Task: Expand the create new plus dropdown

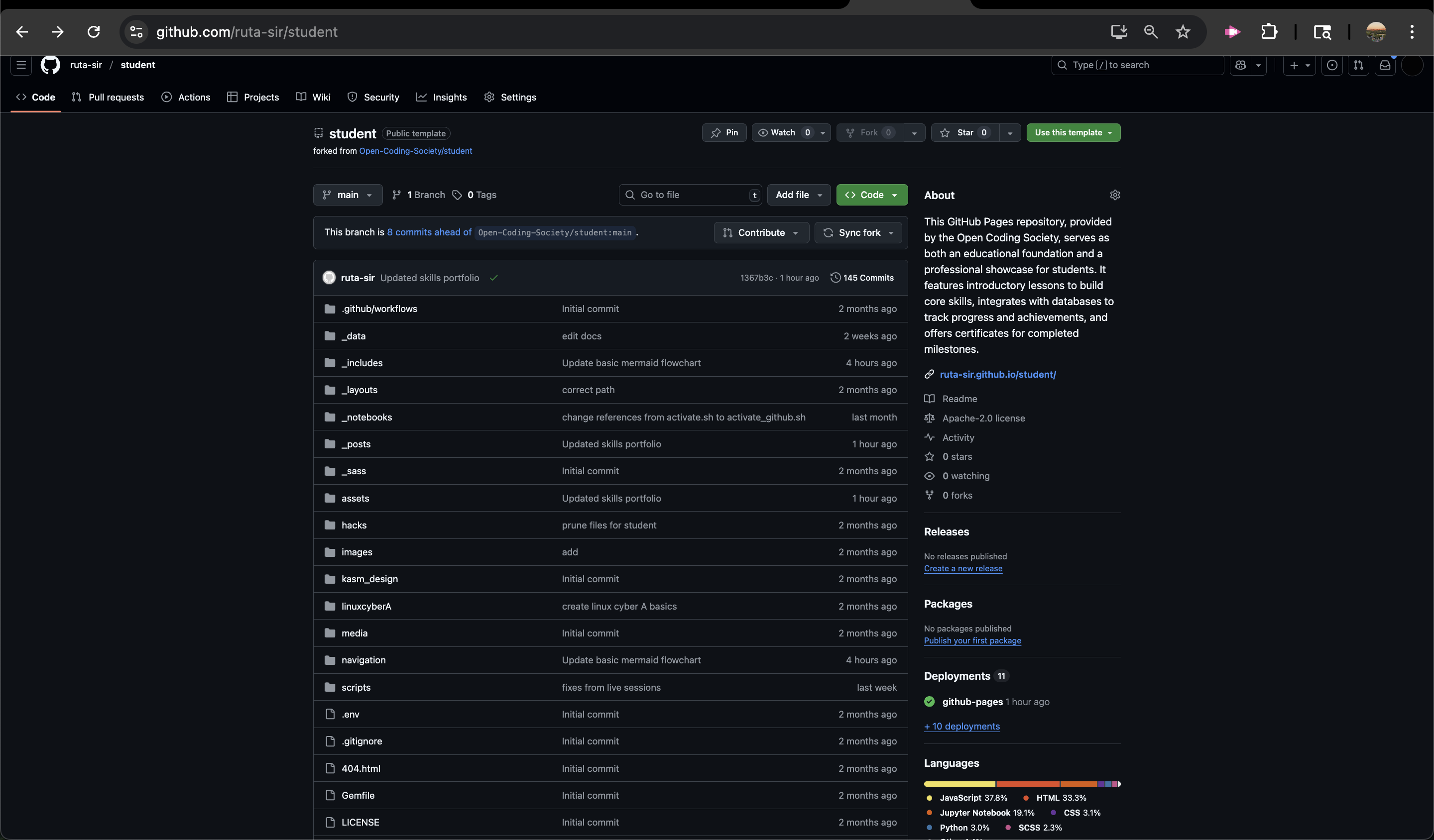Action: click(x=1300, y=65)
